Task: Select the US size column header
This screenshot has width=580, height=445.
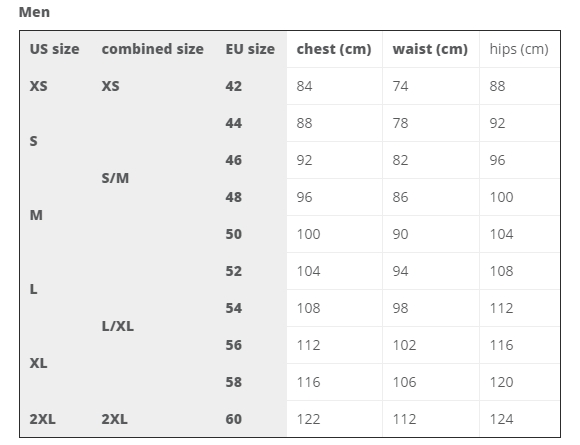Action: 54,49
